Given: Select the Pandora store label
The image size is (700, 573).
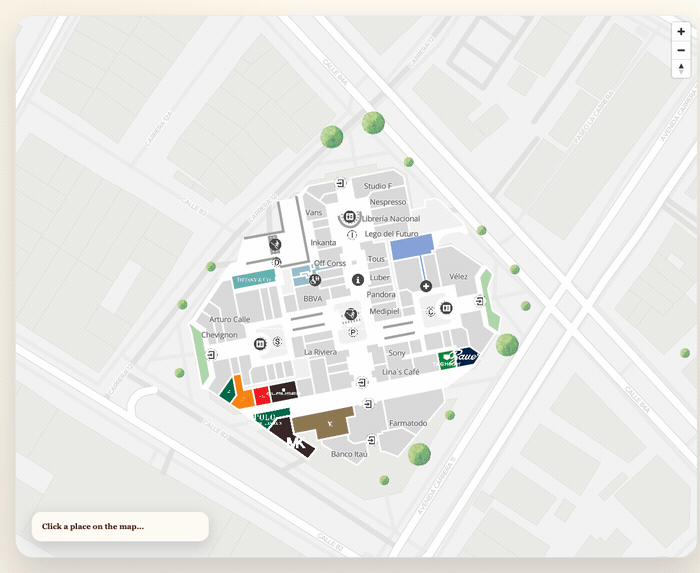Looking at the screenshot, I should (x=381, y=295).
